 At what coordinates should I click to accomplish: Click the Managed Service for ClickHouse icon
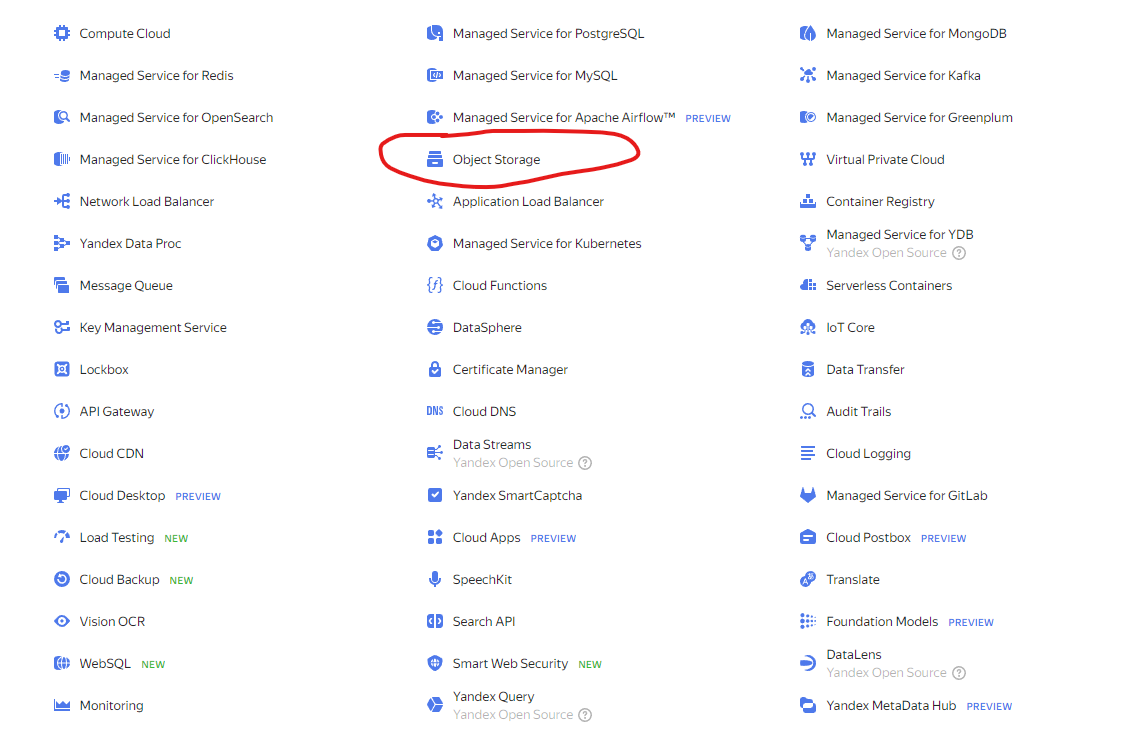(x=62, y=160)
